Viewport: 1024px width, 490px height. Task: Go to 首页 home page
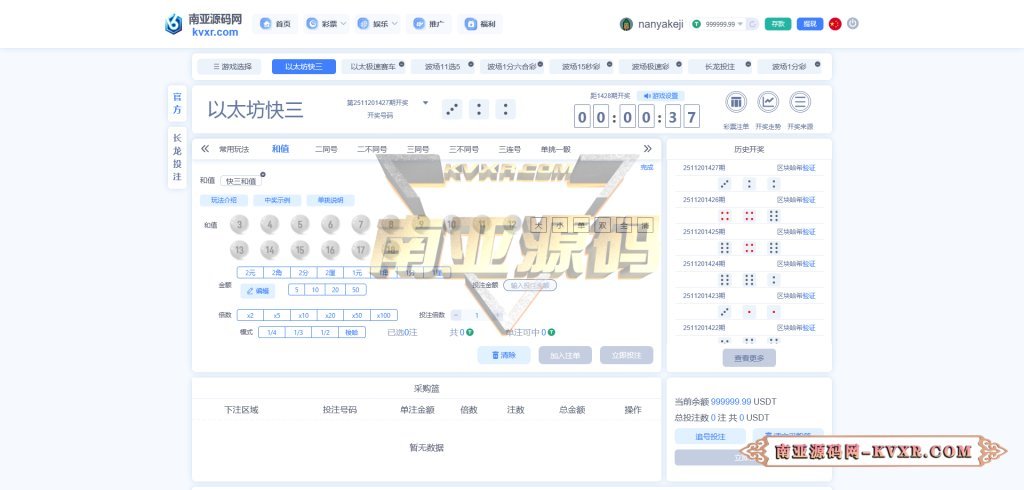click(x=275, y=24)
